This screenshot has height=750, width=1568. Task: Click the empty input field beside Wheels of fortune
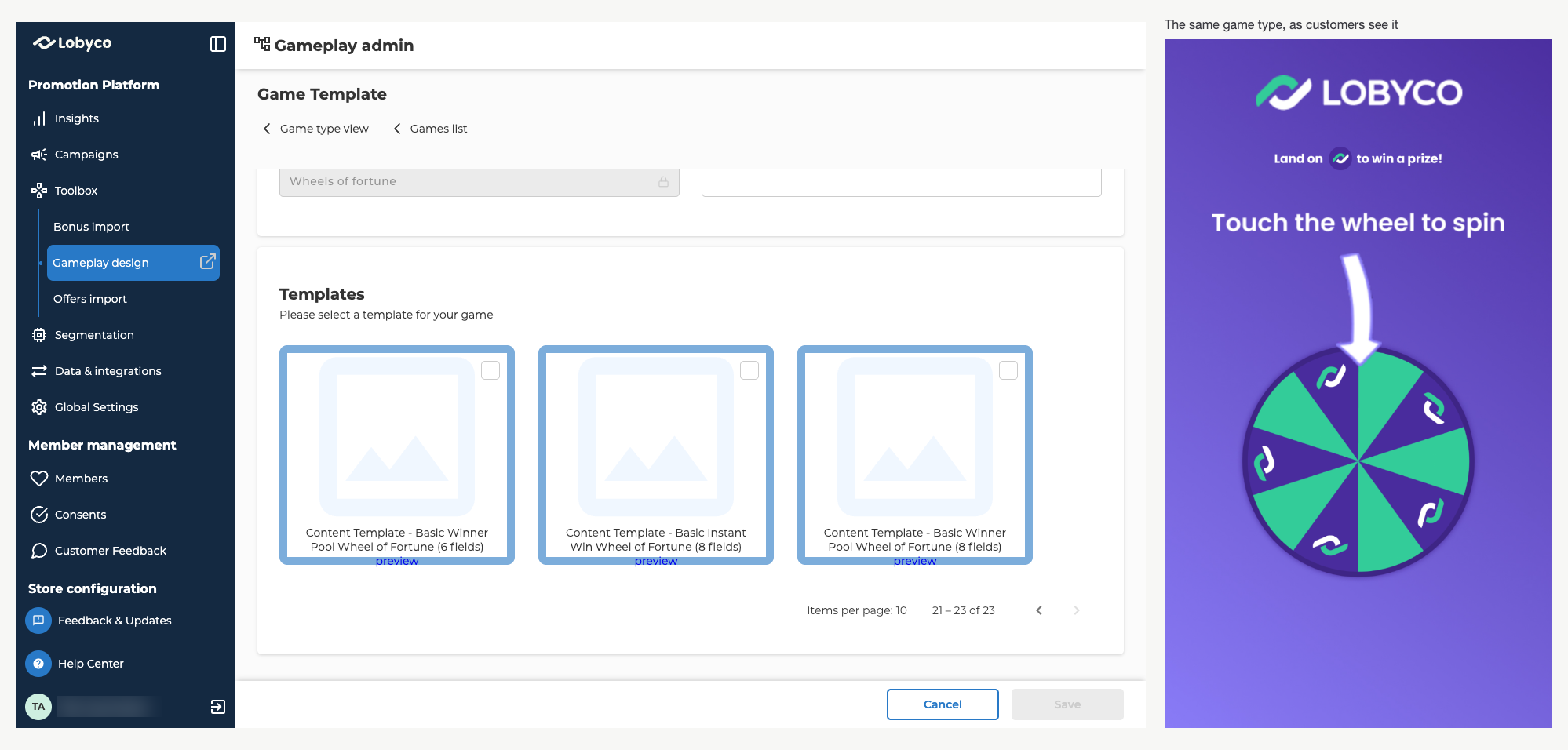pyautogui.click(x=902, y=182)
